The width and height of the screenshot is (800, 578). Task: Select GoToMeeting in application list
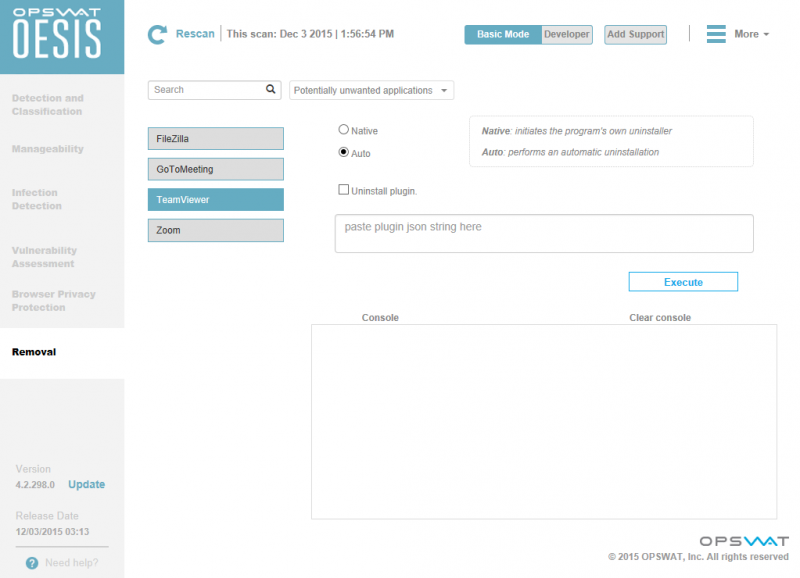(216, 169)
